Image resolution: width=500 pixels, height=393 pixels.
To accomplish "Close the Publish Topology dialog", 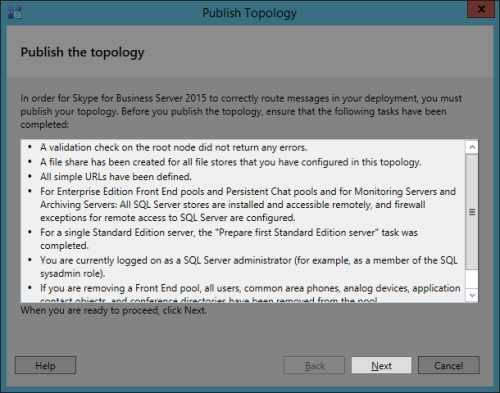I will [x=481, y=9].
